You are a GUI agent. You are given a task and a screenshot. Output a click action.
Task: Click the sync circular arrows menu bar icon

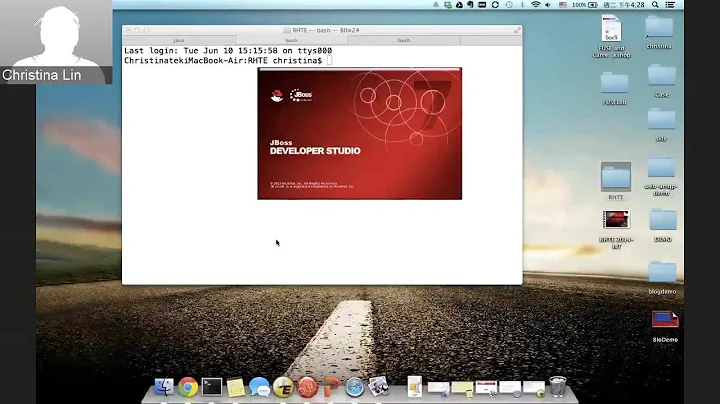495,5
